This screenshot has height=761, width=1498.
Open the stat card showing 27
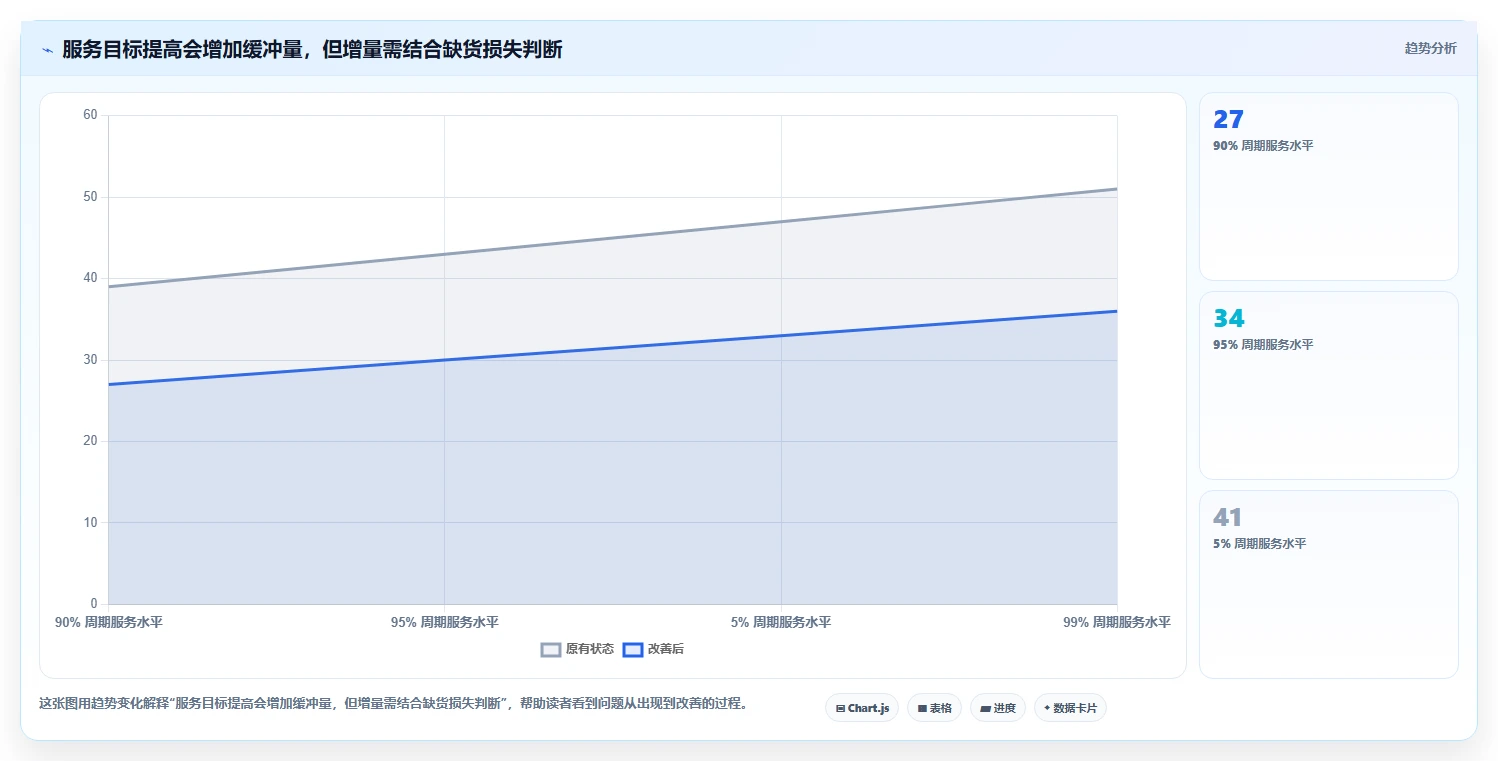click(1328, 187)
